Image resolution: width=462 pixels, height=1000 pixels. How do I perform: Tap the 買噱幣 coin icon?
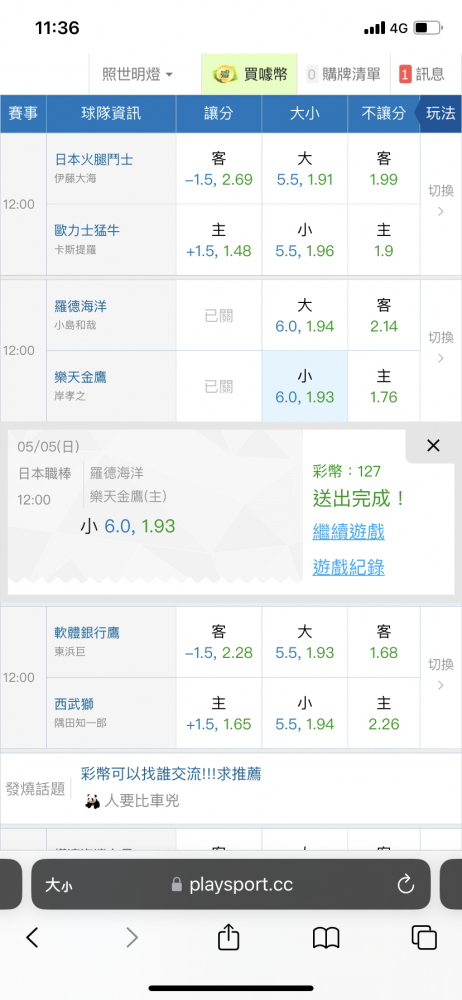click(226, 74)
